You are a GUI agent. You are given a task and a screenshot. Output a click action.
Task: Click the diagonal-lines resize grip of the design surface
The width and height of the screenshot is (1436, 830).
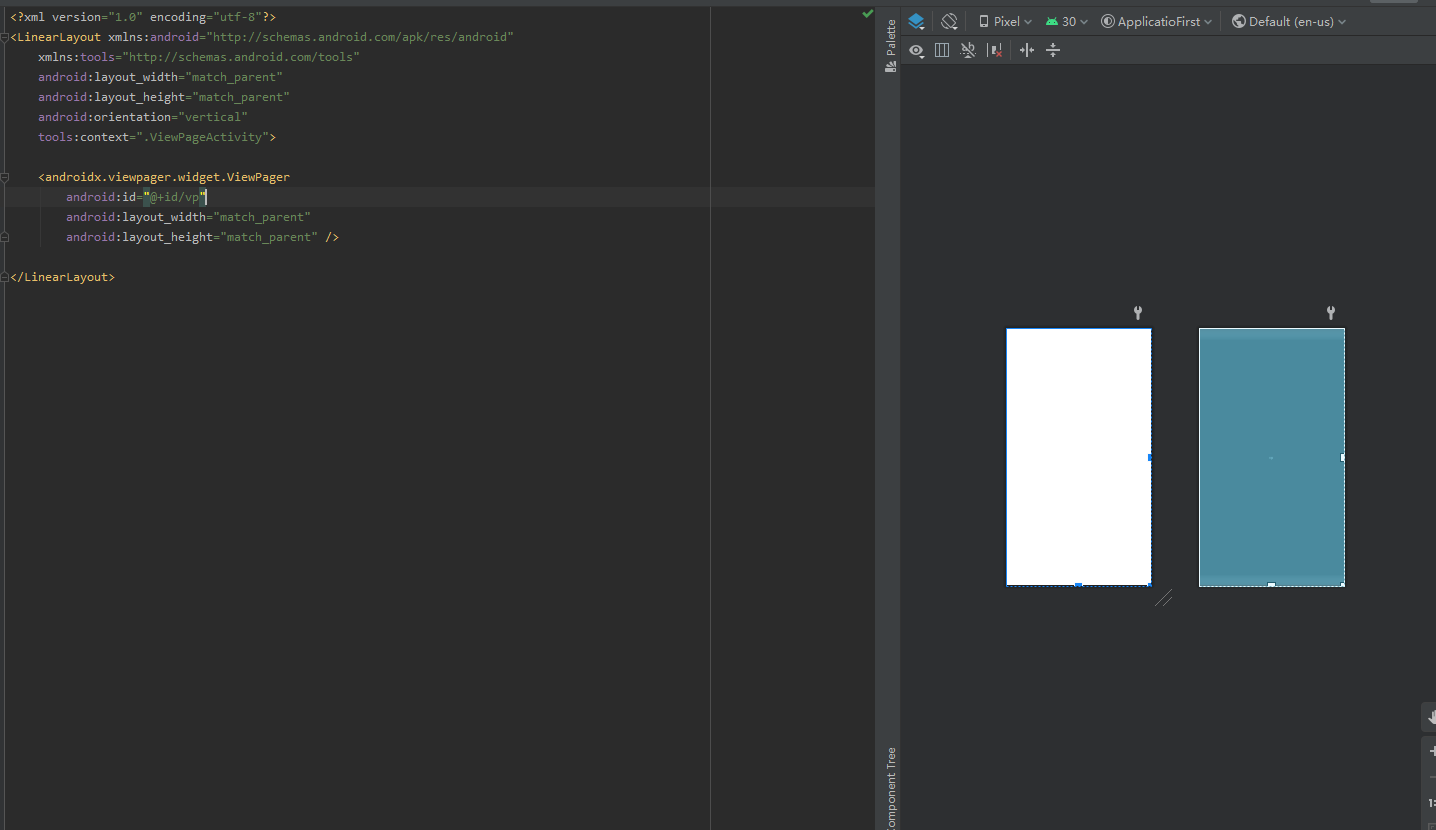[x=1164, y=598]
